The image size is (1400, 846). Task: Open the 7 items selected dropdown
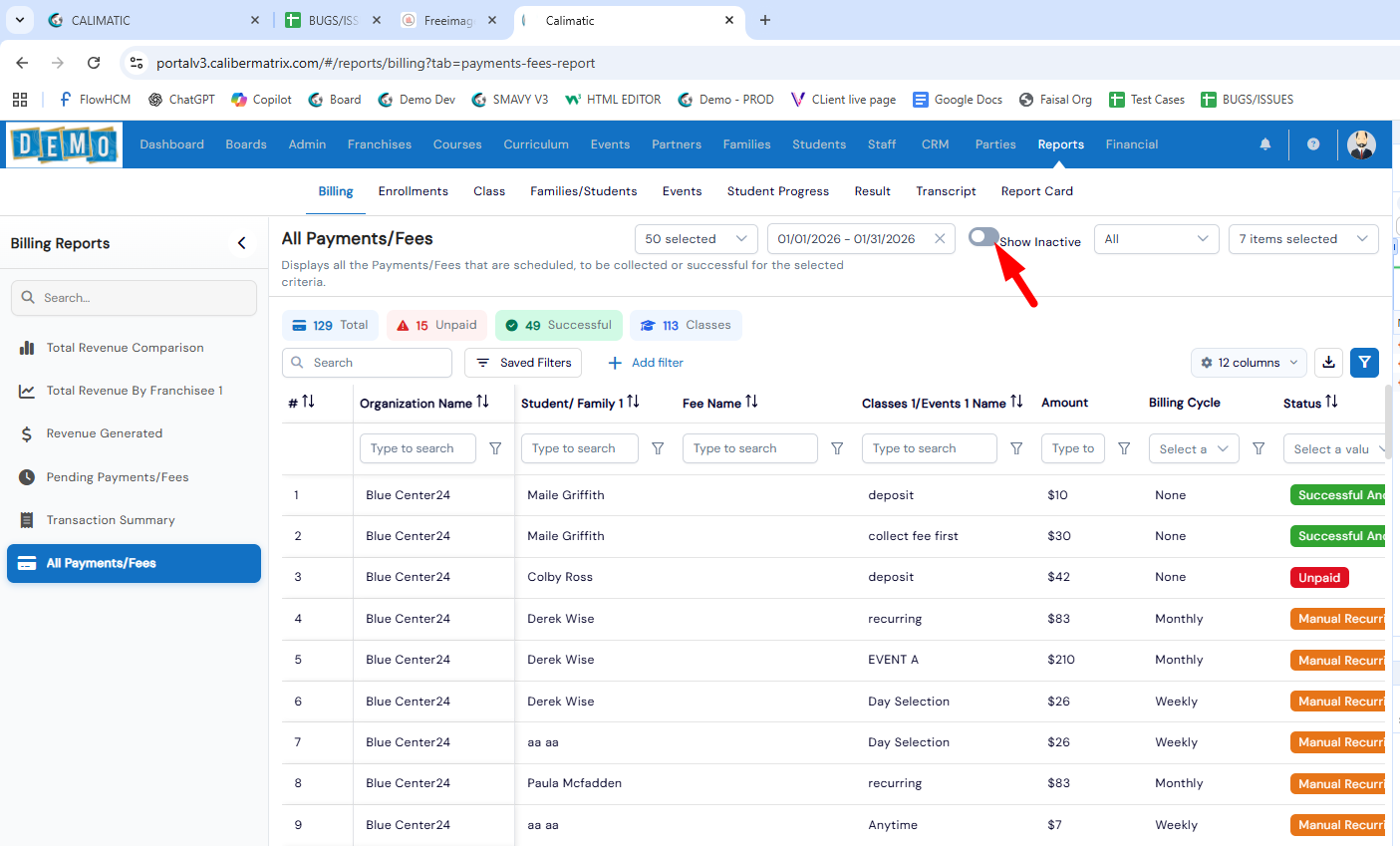click(x=1303, y=239)
